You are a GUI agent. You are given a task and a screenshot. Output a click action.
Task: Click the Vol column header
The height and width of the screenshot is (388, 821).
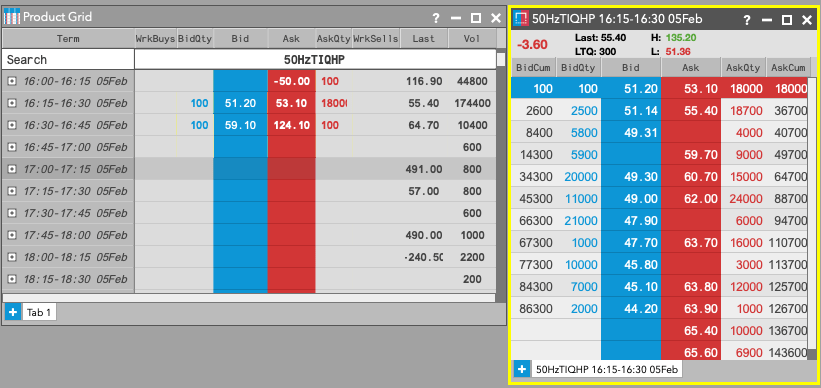(472, 39)
